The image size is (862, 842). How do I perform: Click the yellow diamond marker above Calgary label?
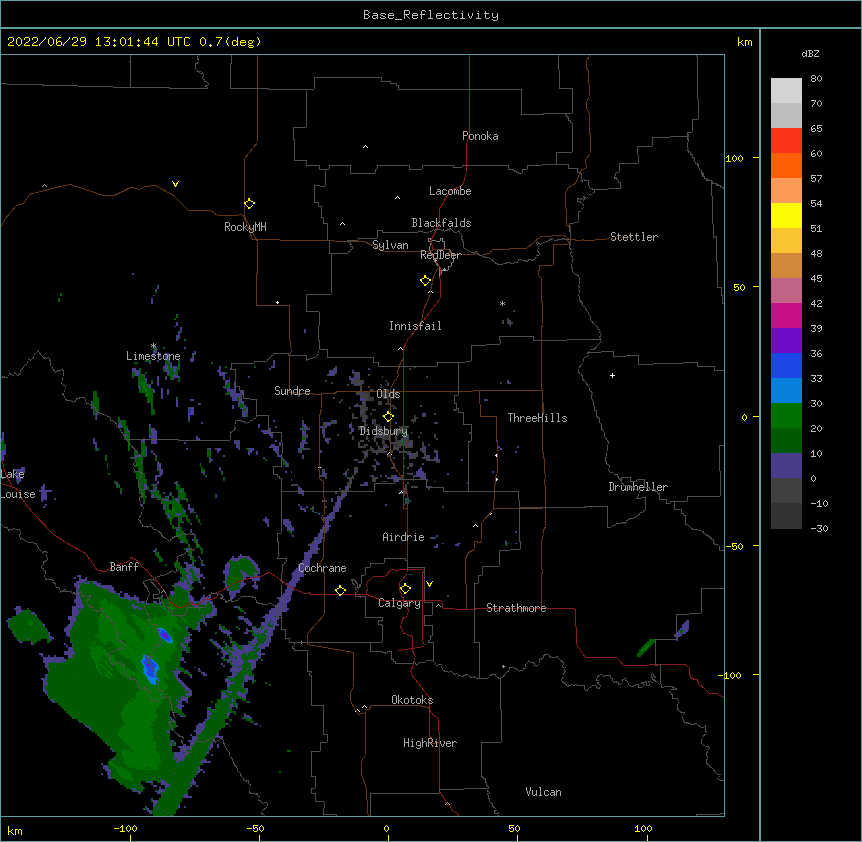pyautogui.click(x=405, y=589)
